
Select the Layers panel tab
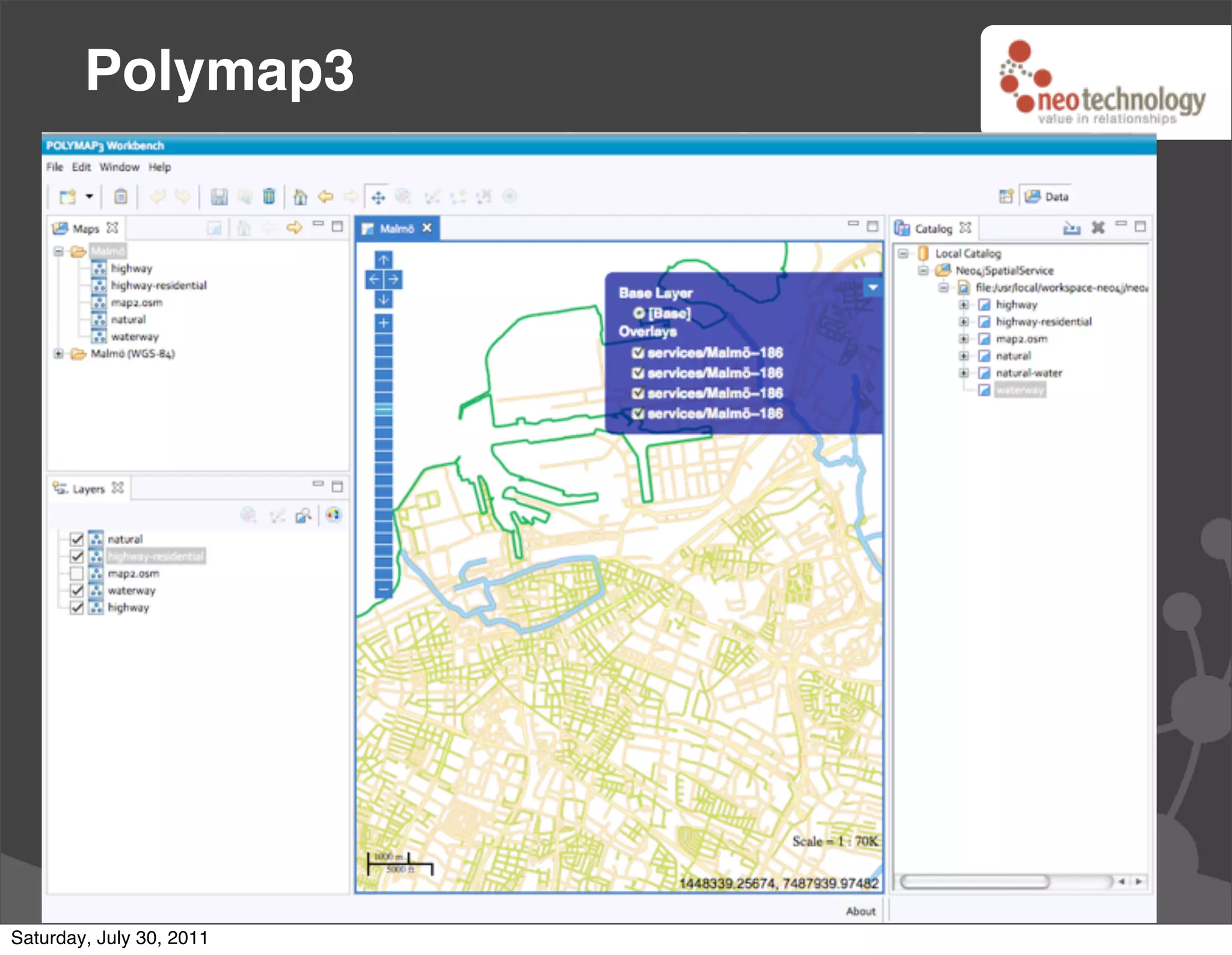click(x=88, y=488)
